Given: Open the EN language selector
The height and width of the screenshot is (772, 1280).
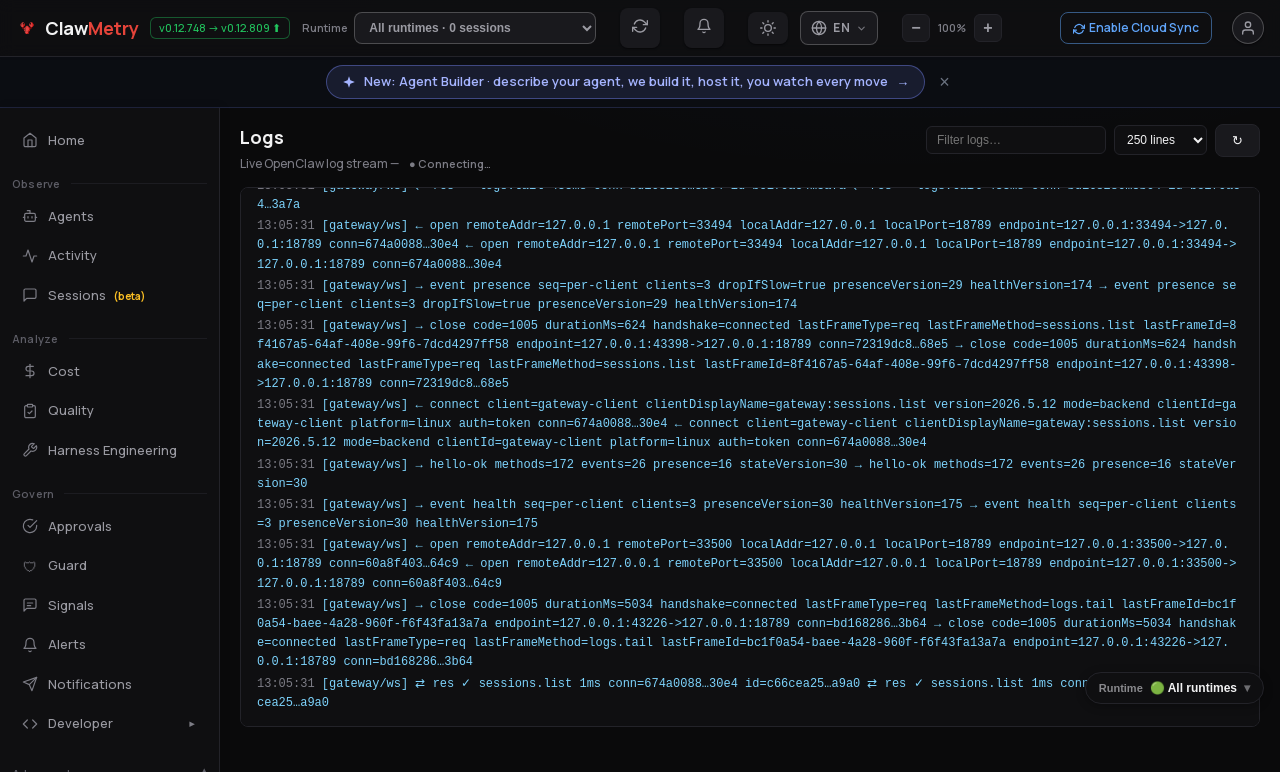Looking at the screenshot, I should tap(839, 28).
